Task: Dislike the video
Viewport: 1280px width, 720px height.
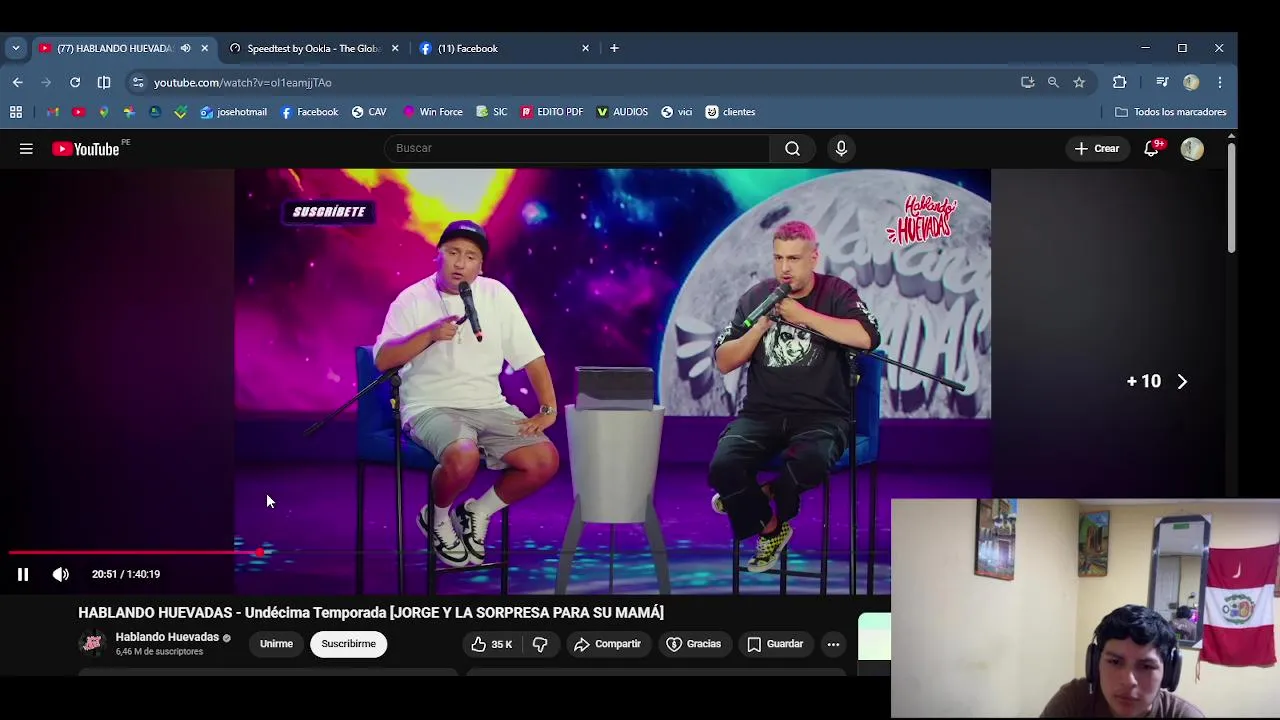Action: point(540,644)
